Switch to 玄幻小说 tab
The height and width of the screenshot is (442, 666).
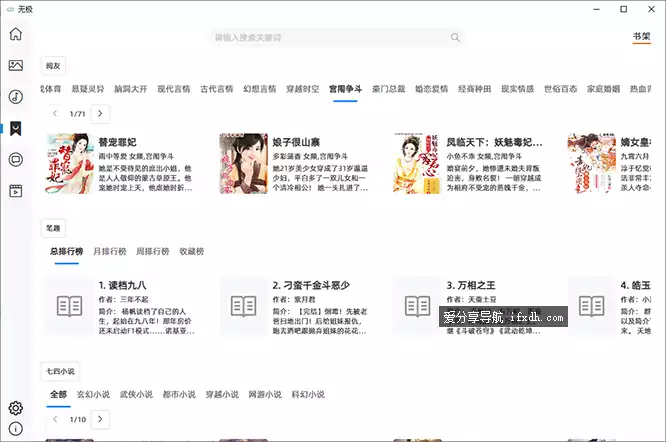tap(93, 394)
